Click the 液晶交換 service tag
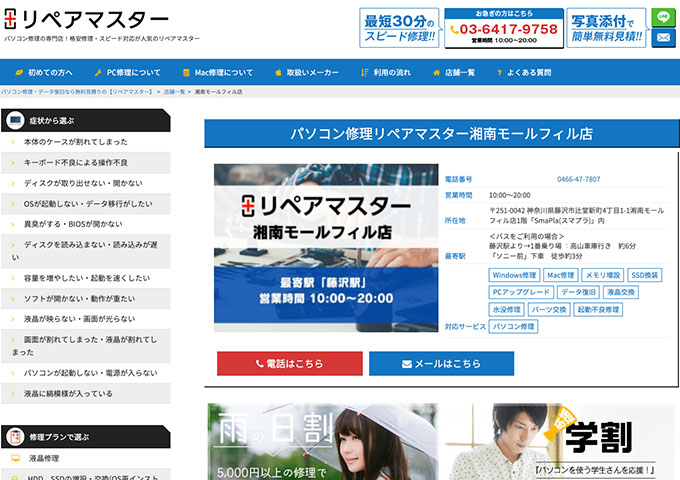This screenshot has height=480, width=680. [x=621, y=292]
